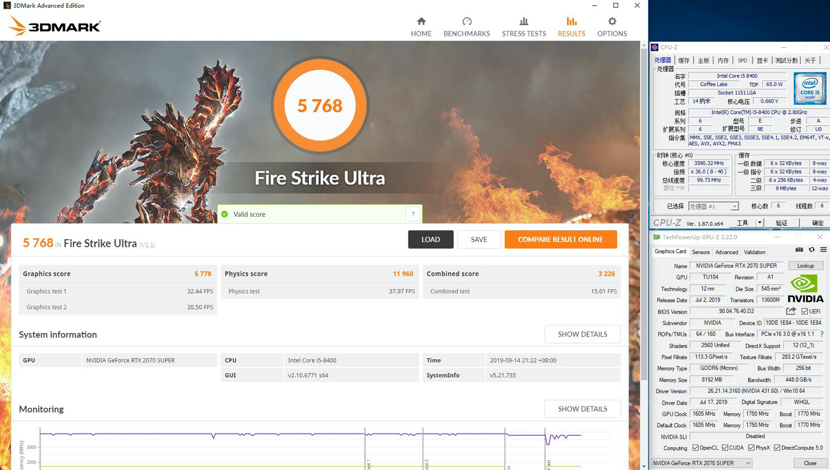The height and width of the screenshot is (470, 830).
Task: Click the GPU-Z title bar icon
Action: tap(656, 237)
